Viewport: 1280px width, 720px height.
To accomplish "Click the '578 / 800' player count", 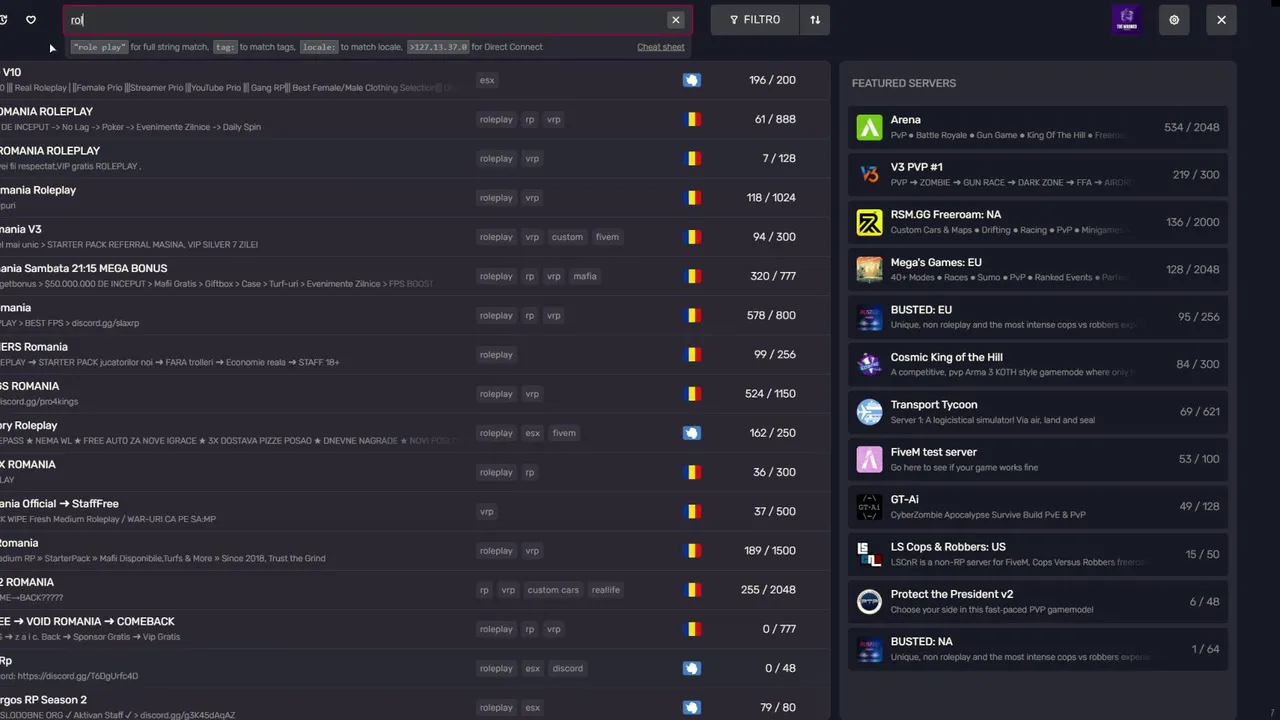I will click(x=773, y=315).
